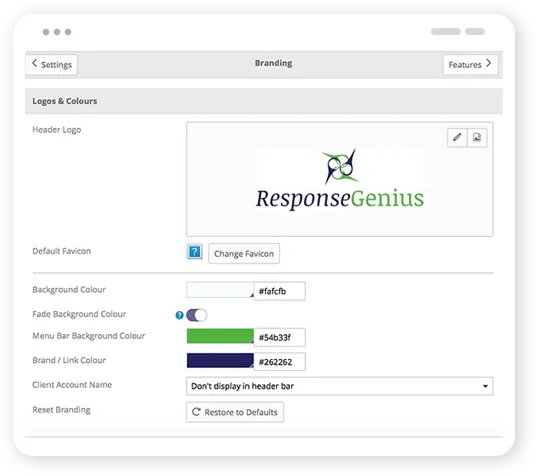Go back to Settings
Image resolution: width=536 pixels, height=476 pixels.
(x=52, y=64)
